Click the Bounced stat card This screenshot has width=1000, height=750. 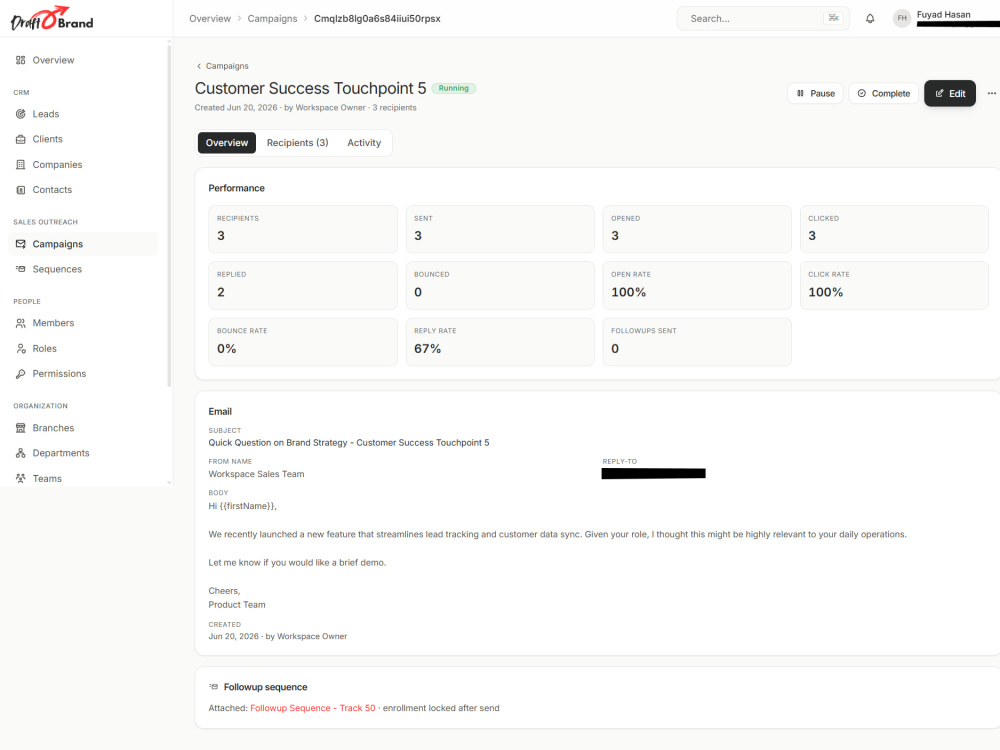[500, 285]
